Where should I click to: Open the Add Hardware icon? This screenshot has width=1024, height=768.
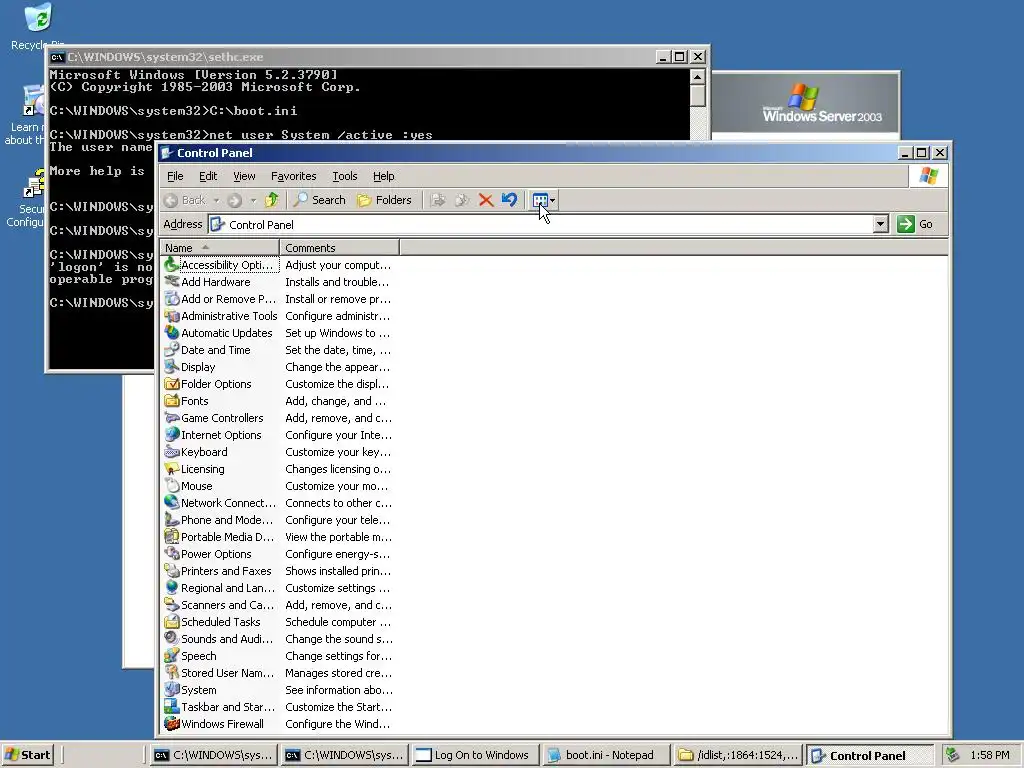(172, 281)
